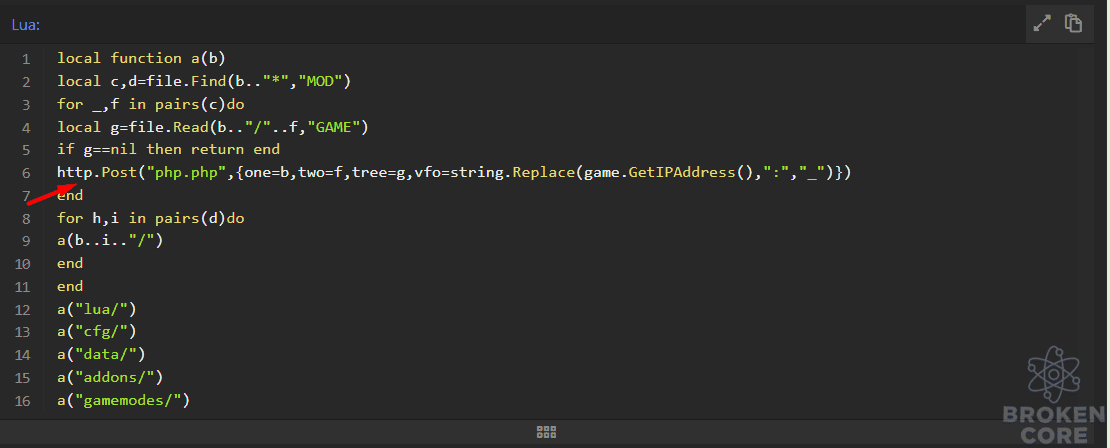This screenshot has height=448, width=1110.
Task: Click the file.Read line with "GAME"
Action: click(213, 127)
